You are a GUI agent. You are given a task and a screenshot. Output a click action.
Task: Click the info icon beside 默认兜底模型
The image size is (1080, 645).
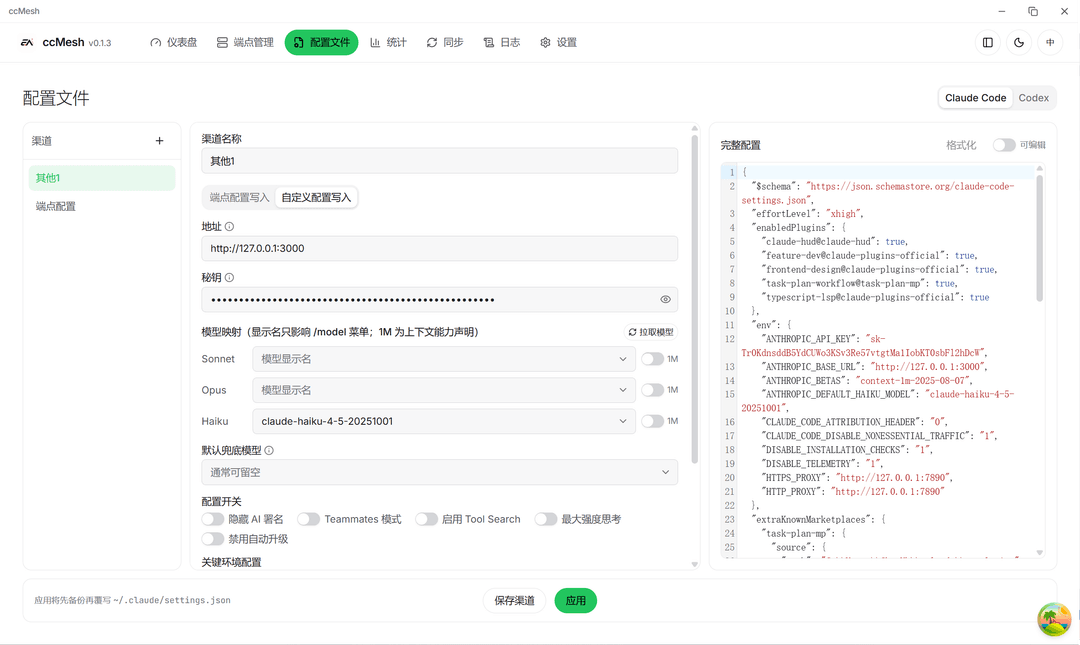269,451
